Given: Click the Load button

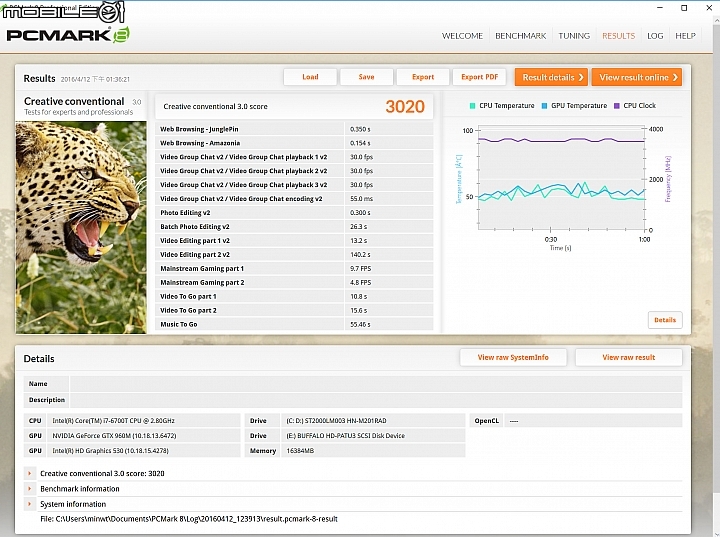Looking at the screenshot, I should click(x=310, y=77).
